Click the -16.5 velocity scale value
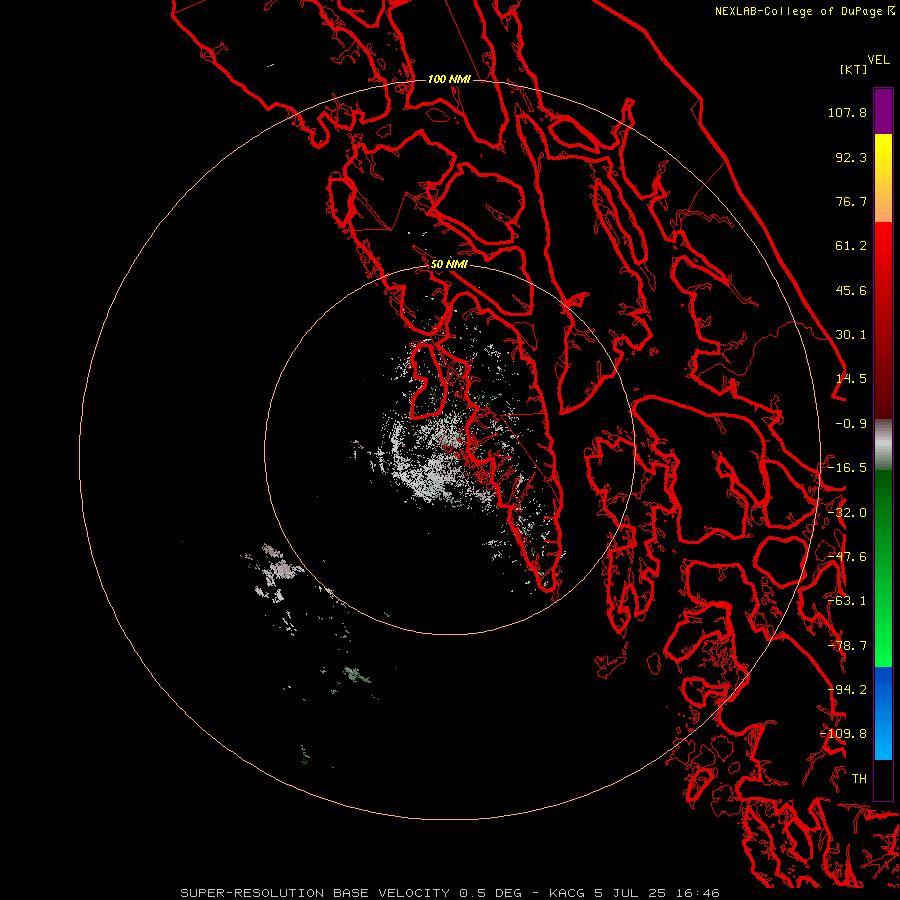This screenshot has width=900, height=900. 847,468
